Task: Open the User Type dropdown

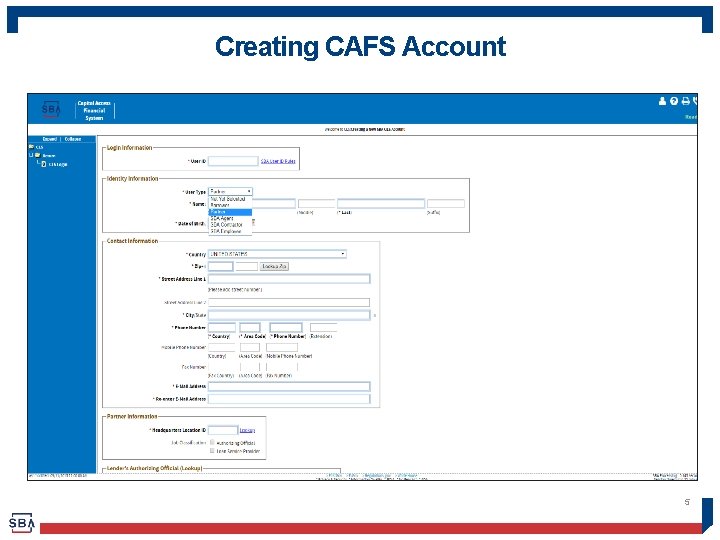Action: tap(230, 191)
